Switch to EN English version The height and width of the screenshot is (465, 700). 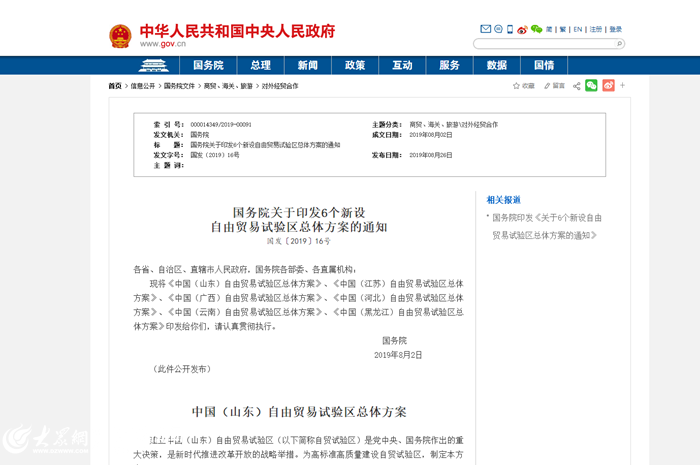[578, 29]
